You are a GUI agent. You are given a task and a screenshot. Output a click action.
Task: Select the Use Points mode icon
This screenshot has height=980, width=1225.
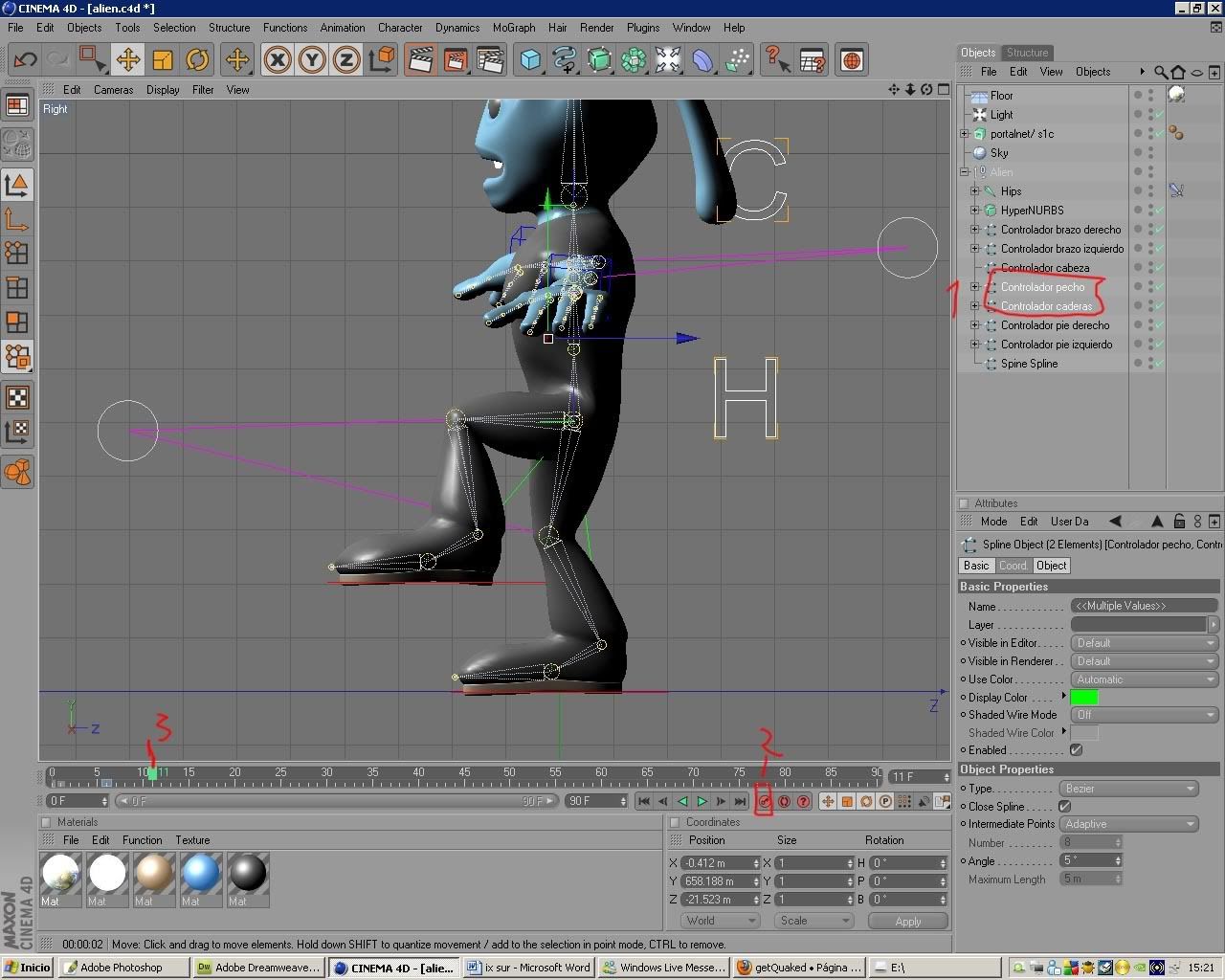pos(17,253)
